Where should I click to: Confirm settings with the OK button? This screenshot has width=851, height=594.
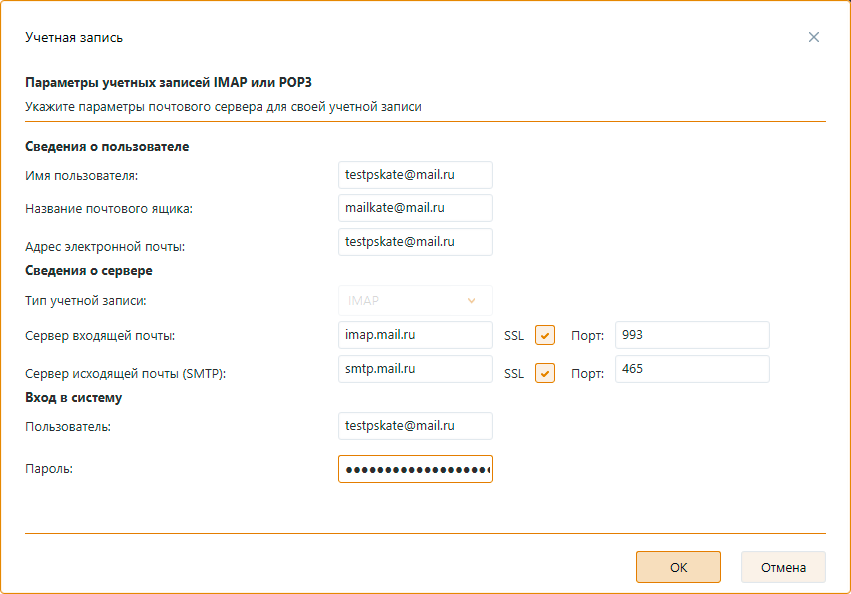[678, 567]
